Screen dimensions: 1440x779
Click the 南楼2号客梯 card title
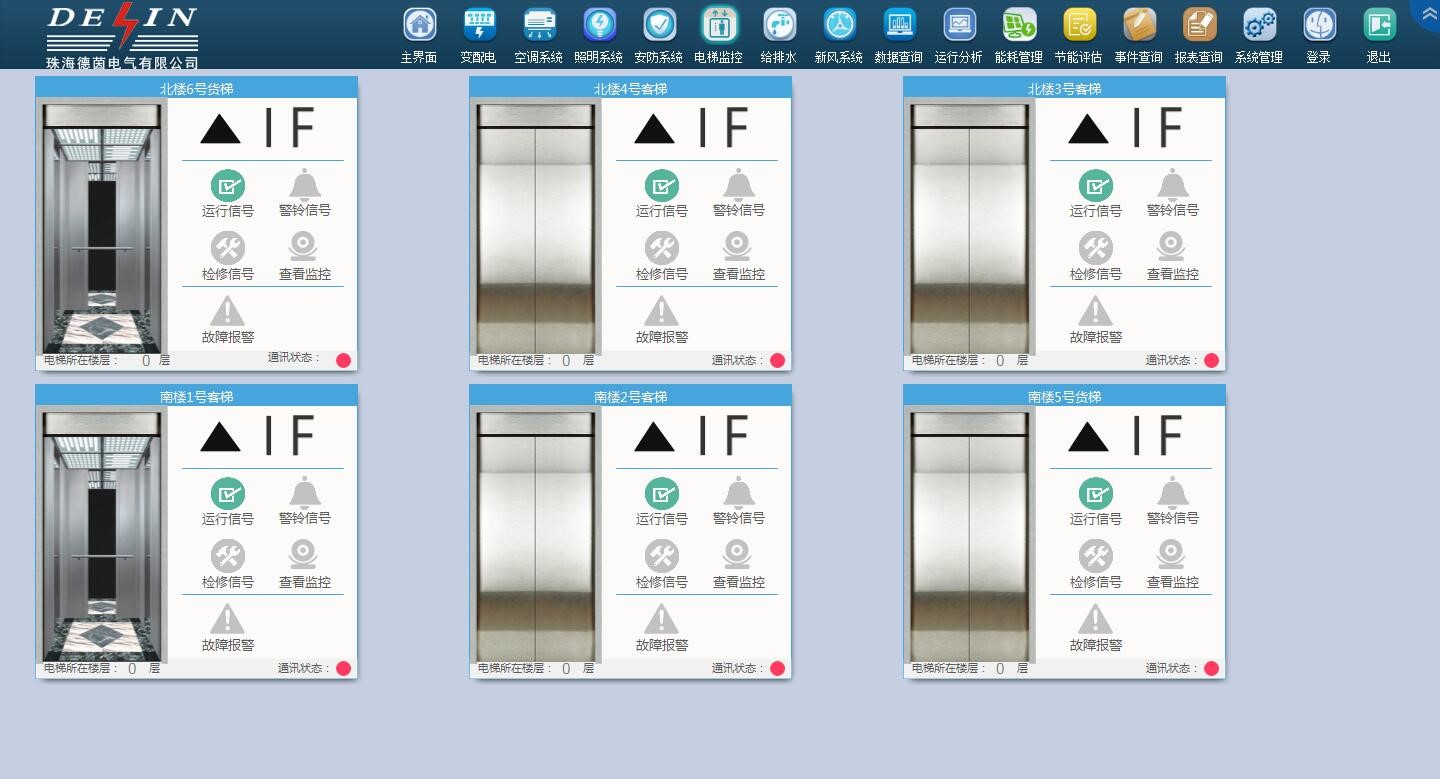point(631,397)
